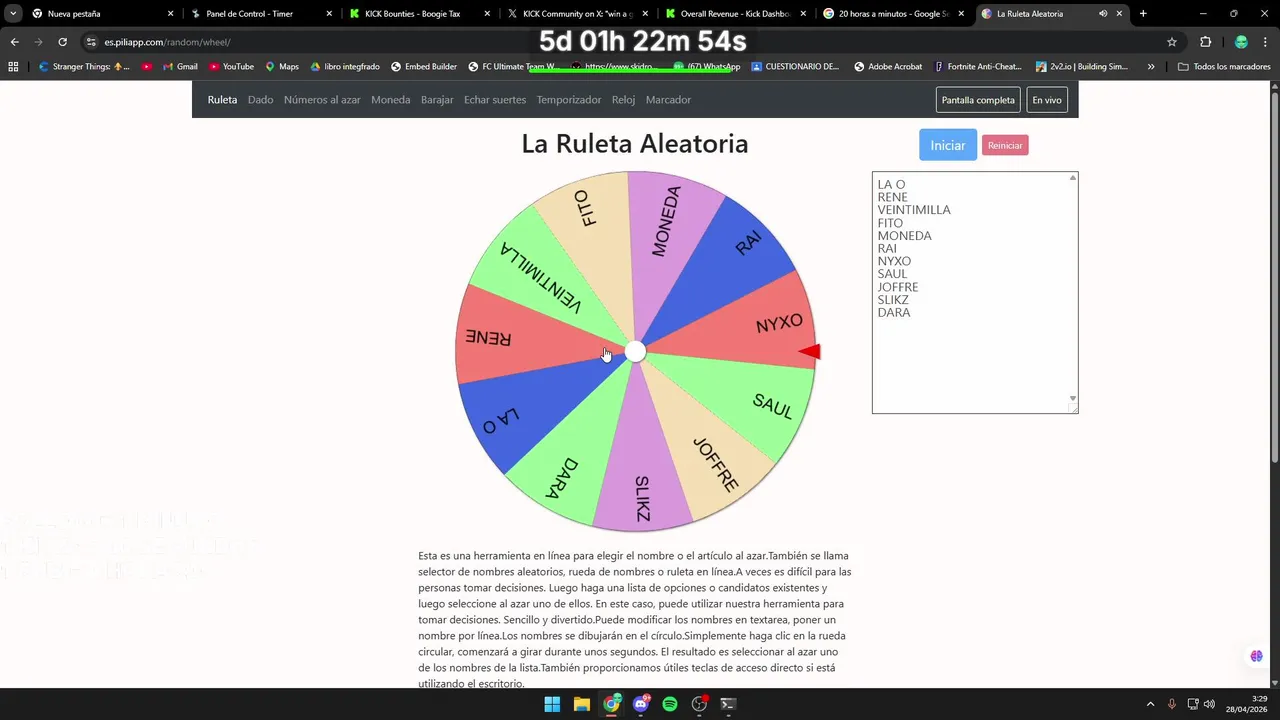Open Discord from the taskbar
This screenshot has width=1280, height=720.
tap(641, 704)
